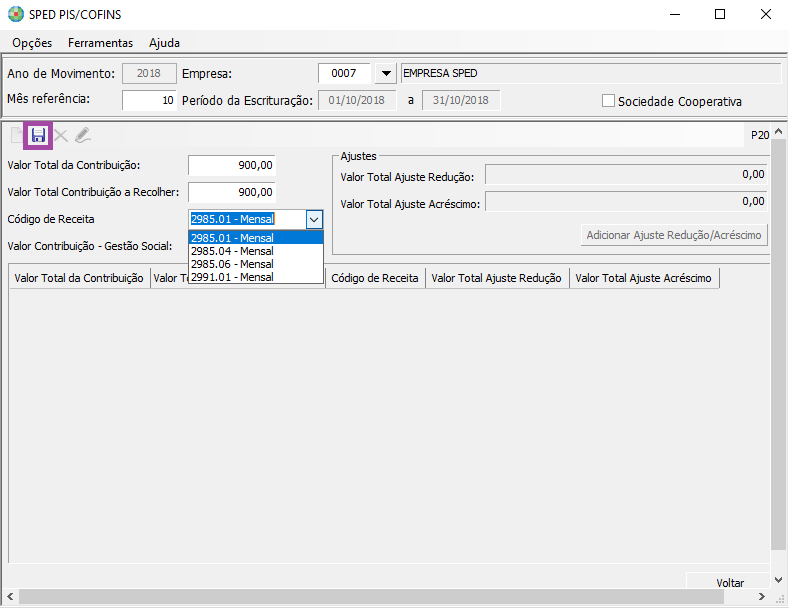Screen dimensions: 789x608
Task: Click the Mês referência input field
Action: pyautogui.click(x=149, y=100)
